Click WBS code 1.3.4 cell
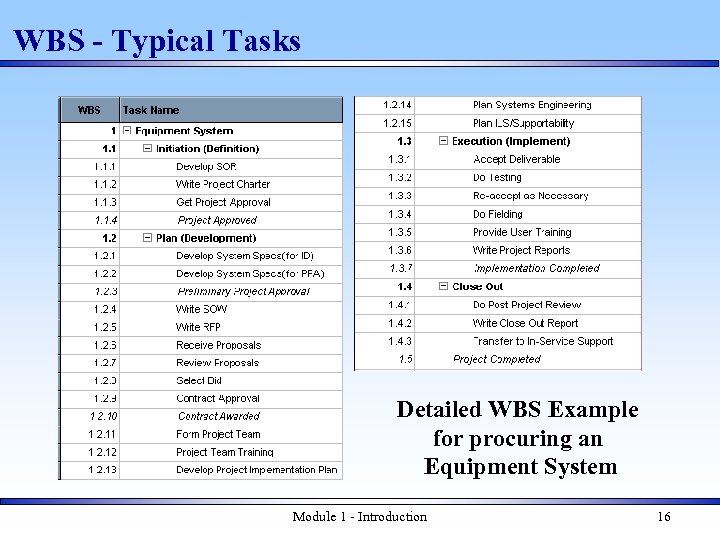 385,214
